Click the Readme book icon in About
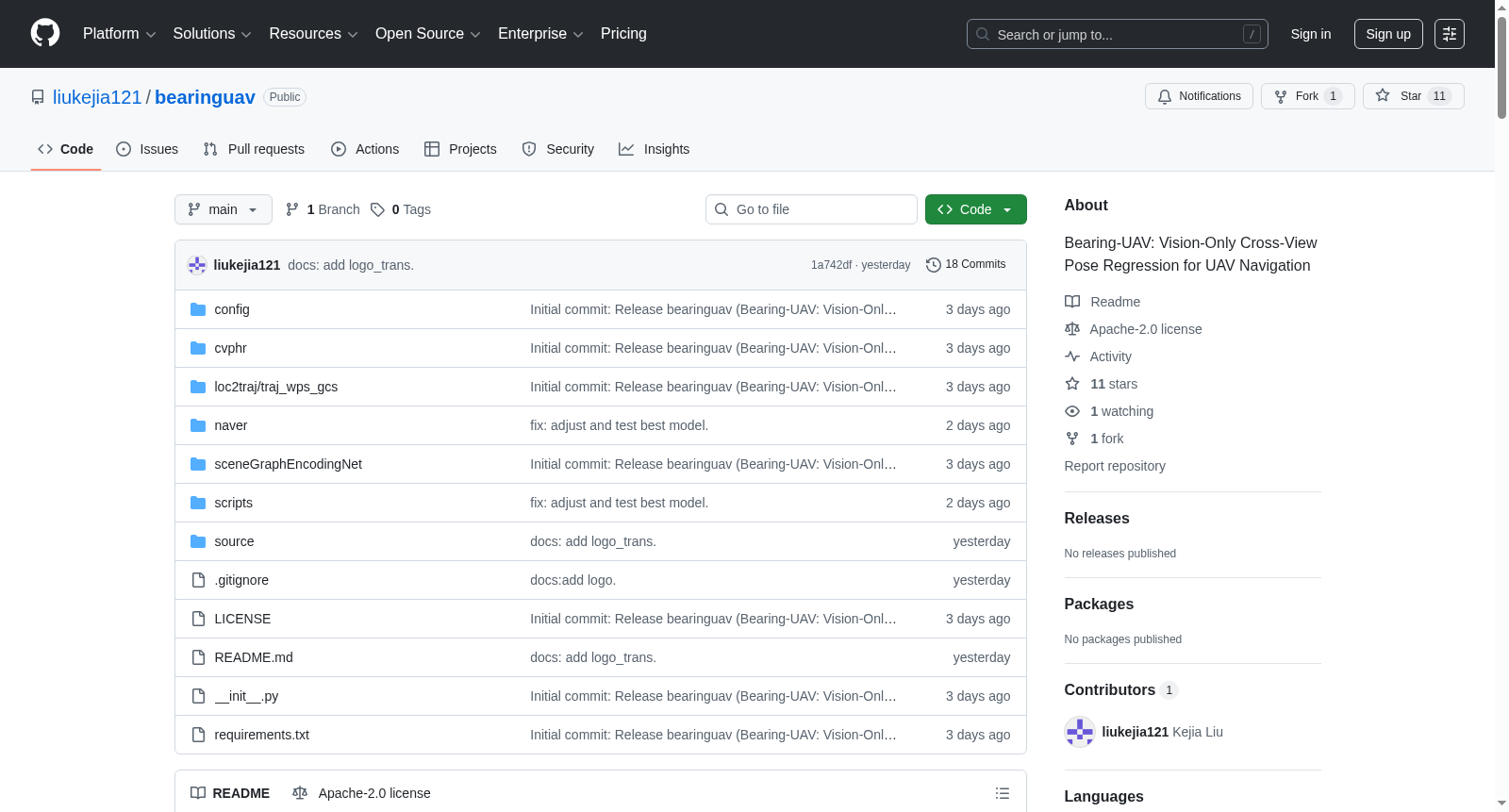This screenshot has width=1509, height=812. coord(1072,302)
